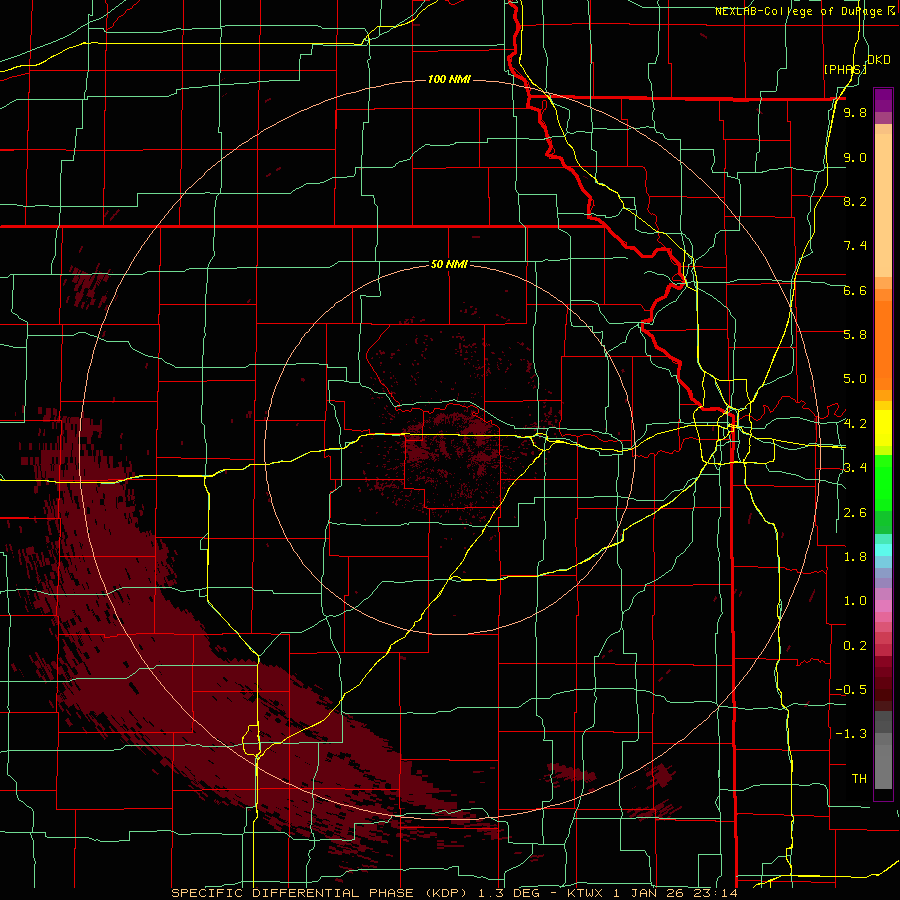Select the yellow swatch in the color bar
Viewport: 900px width, 900px height.
(x=883, y=428)
